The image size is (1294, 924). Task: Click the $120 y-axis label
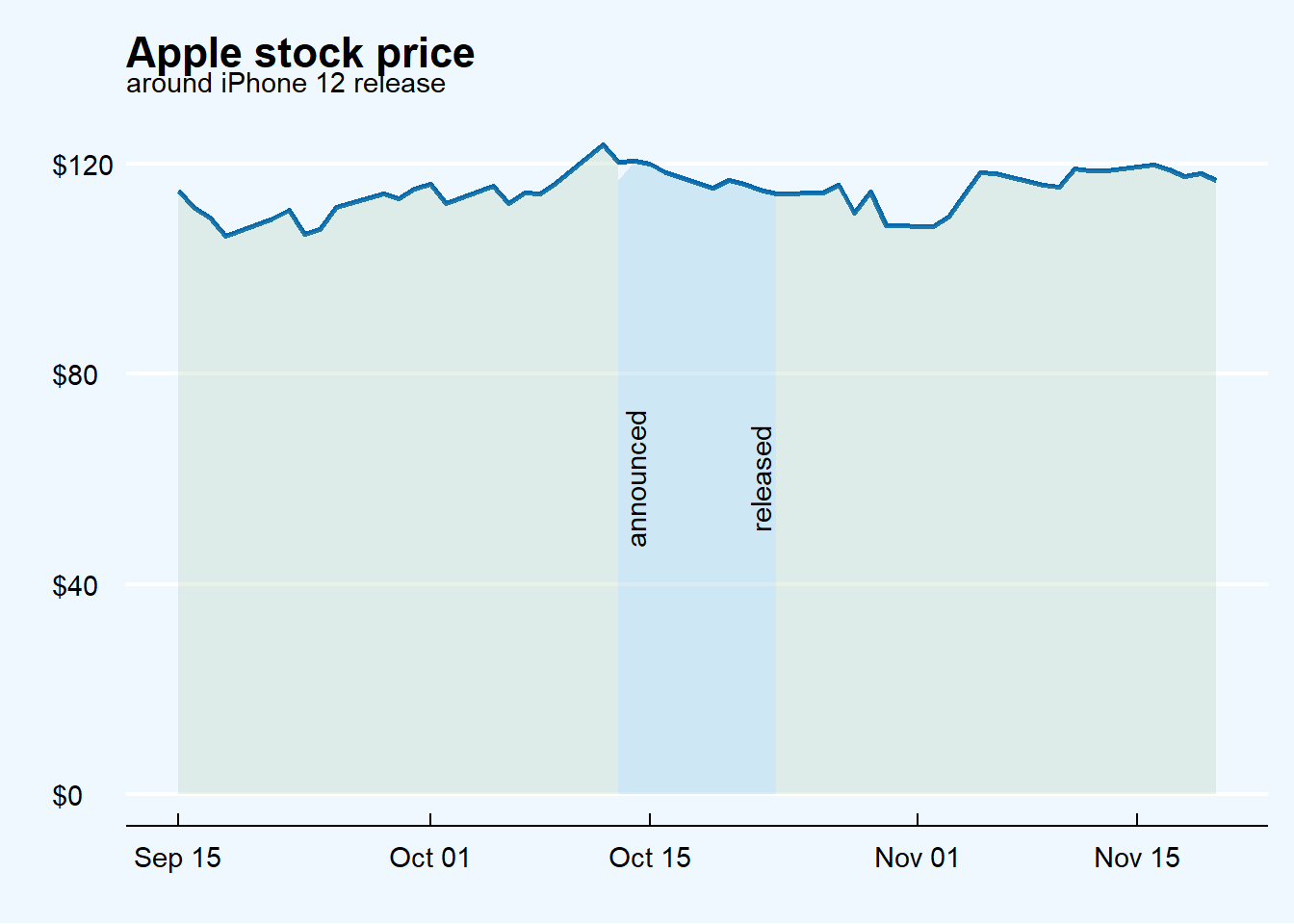pyautogui.click(x=83, y=166)
